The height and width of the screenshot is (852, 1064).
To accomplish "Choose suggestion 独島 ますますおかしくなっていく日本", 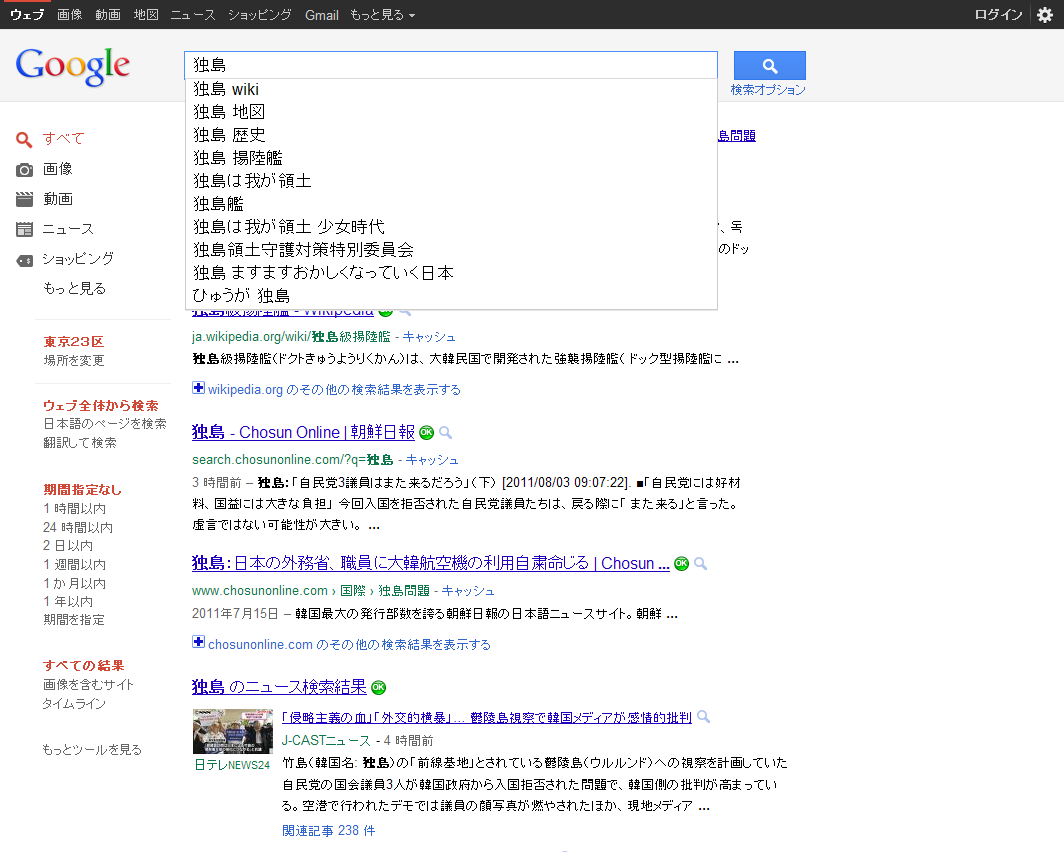I will click(x=451, y=273).
